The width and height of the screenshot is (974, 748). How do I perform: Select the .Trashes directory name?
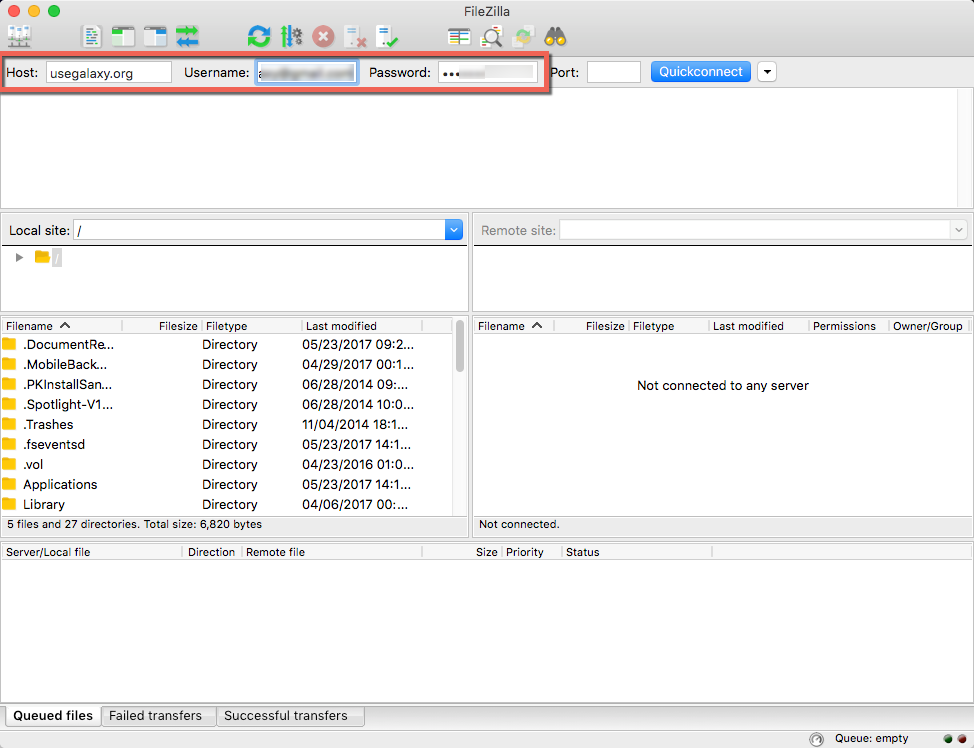[x=48, y=424]
